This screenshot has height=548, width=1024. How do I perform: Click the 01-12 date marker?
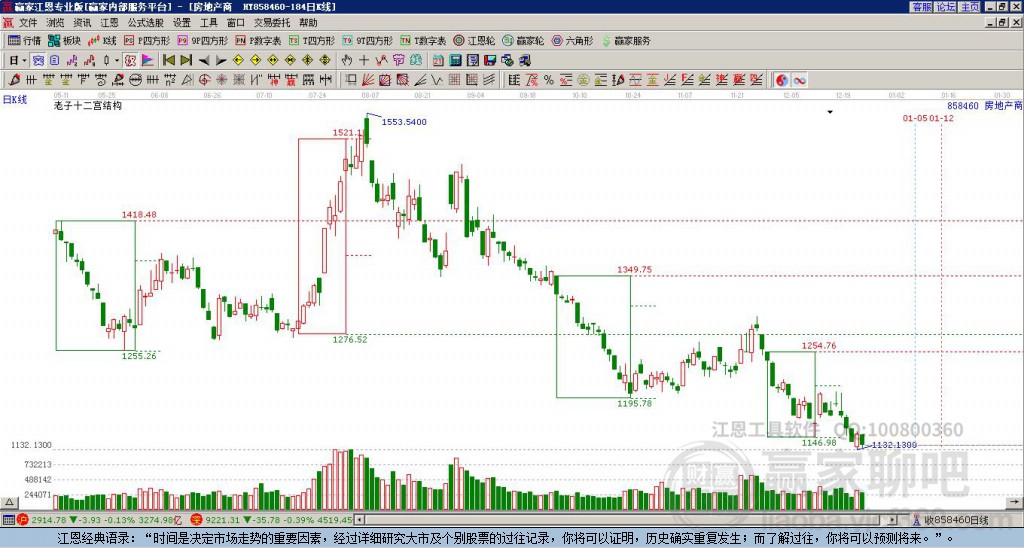tap(941, 118)
